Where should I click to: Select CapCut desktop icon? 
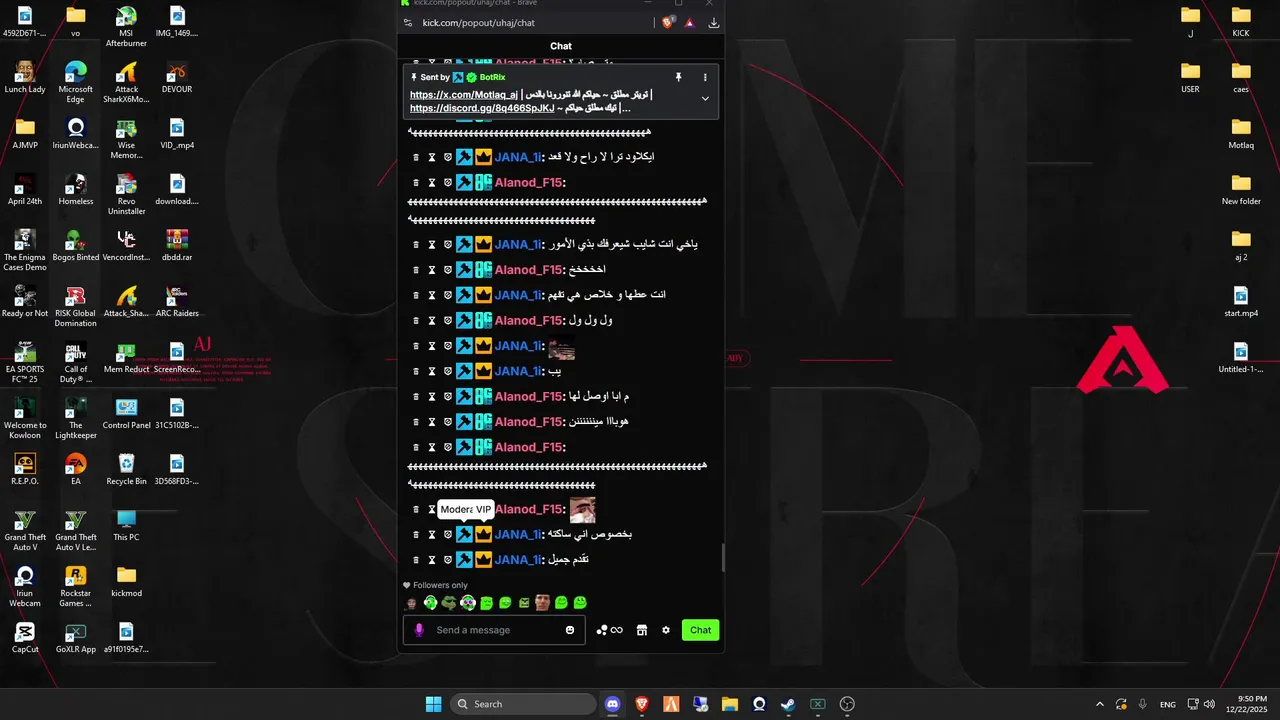pyautogui.click(x=25, y=637)
